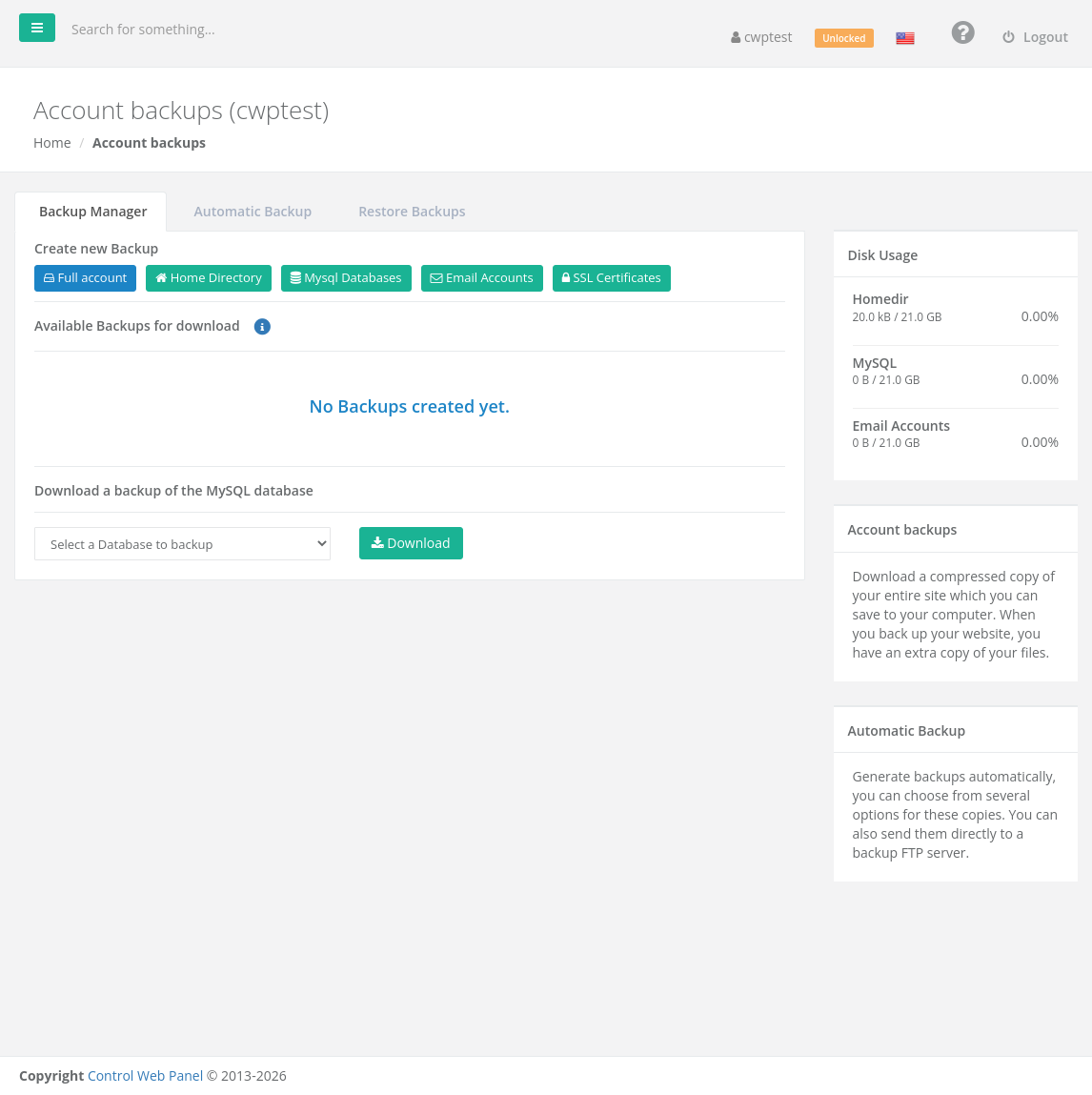The height and width of the screenshot is (1095, 1092).
Task: Click Email Accounts disk usage label
Action: pyautogui.click(x=900, y=426)
